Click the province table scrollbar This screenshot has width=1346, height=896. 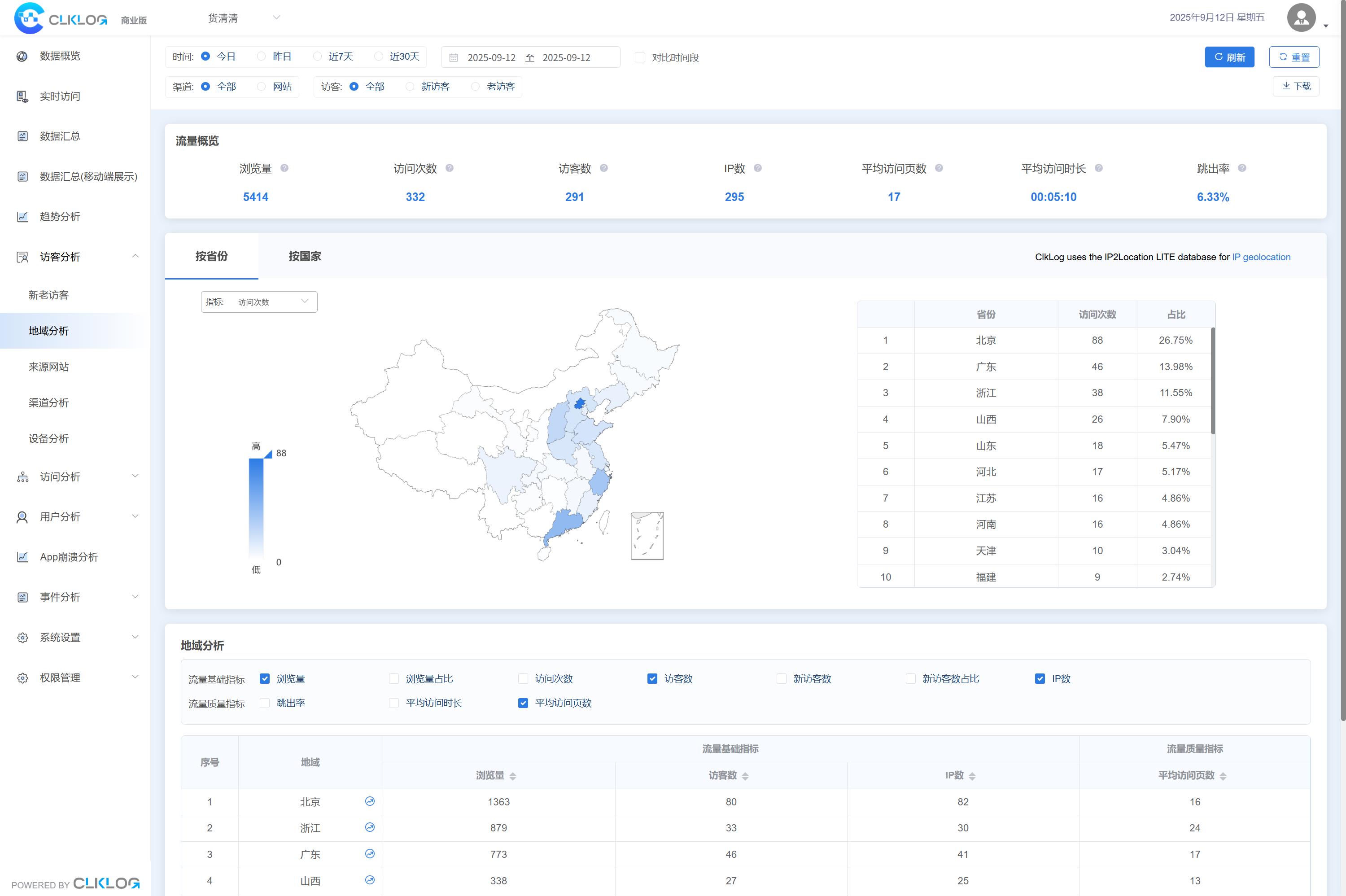point(1212,380)
